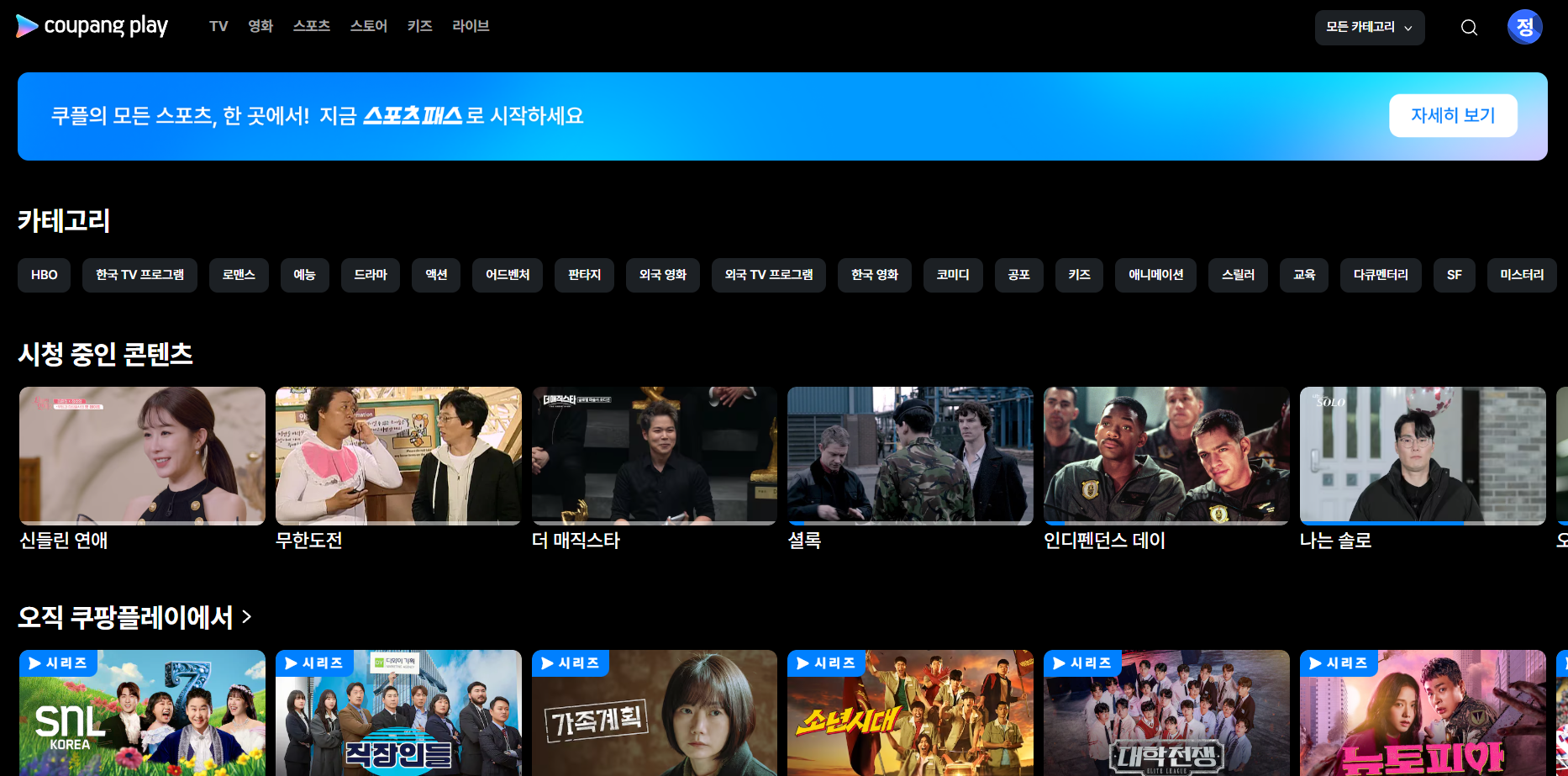Click the 무한도전 title text

(309, 541)
